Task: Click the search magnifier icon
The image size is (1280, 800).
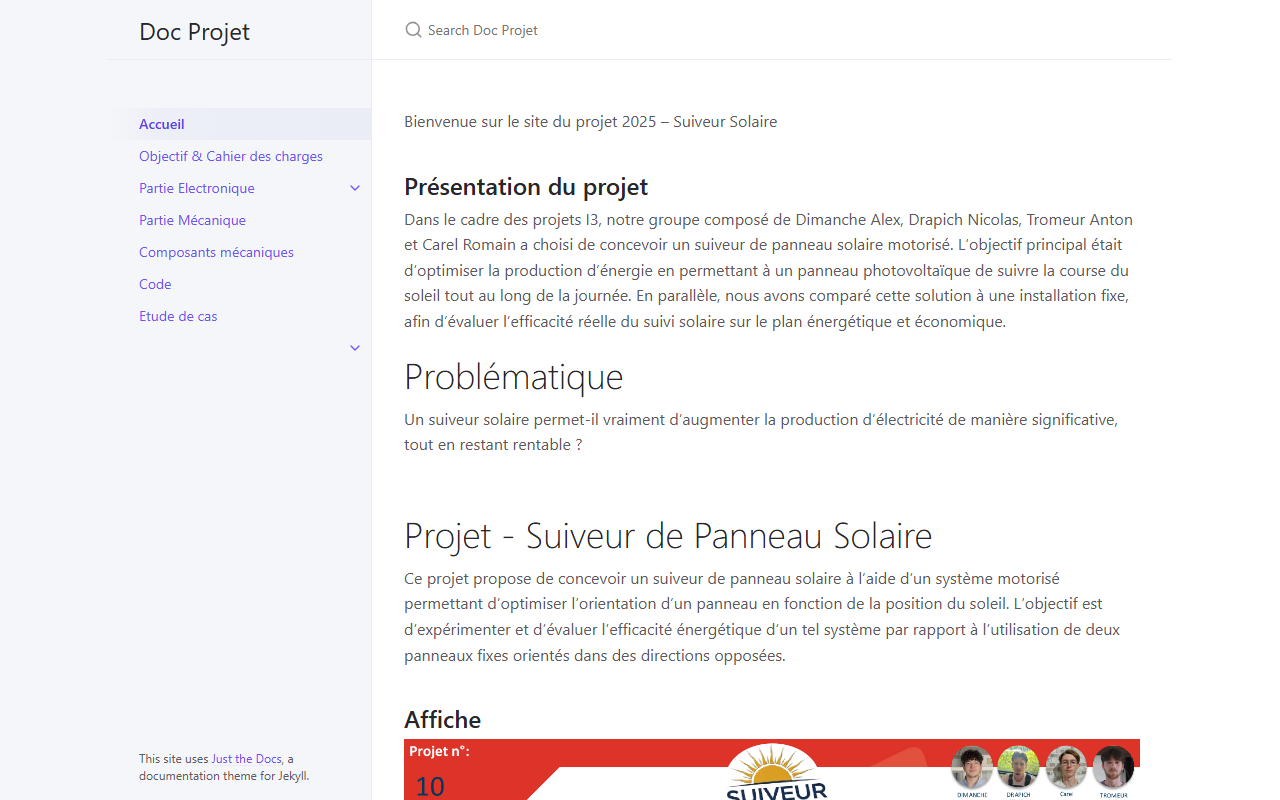Action: [413, 30]
